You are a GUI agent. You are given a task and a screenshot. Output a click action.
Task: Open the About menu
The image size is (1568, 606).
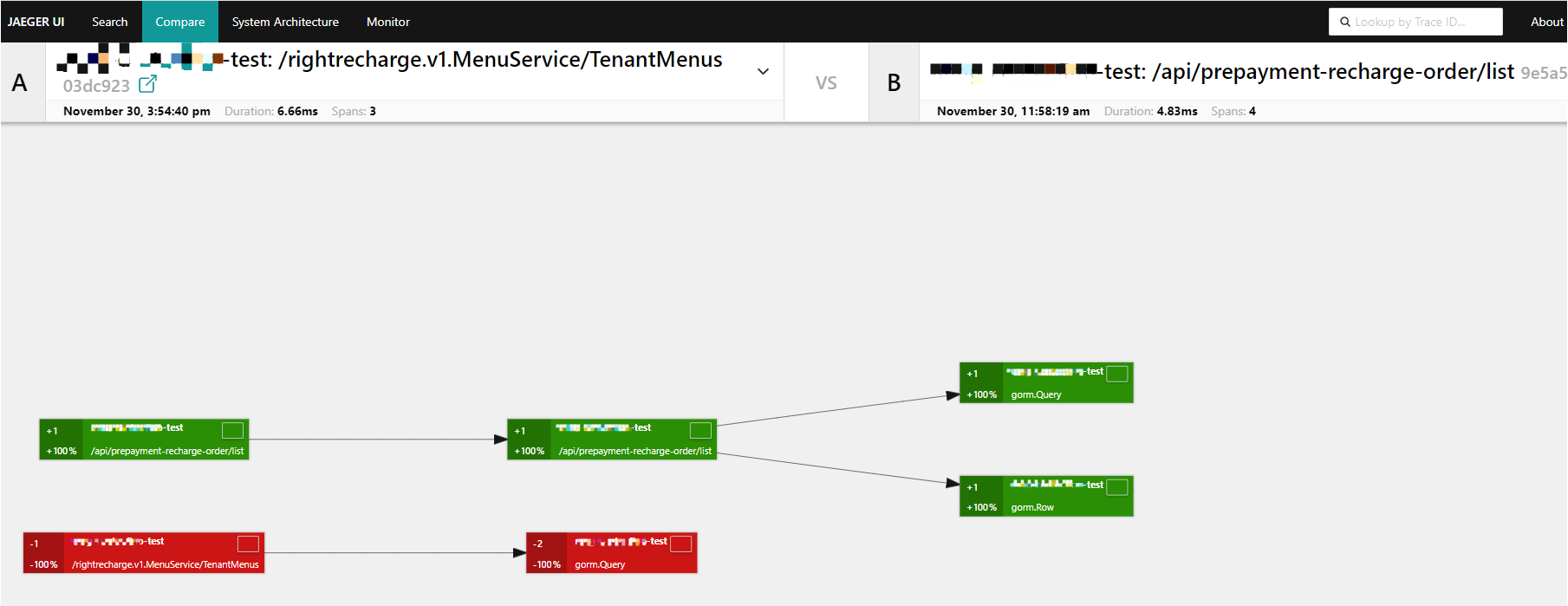1546,22
